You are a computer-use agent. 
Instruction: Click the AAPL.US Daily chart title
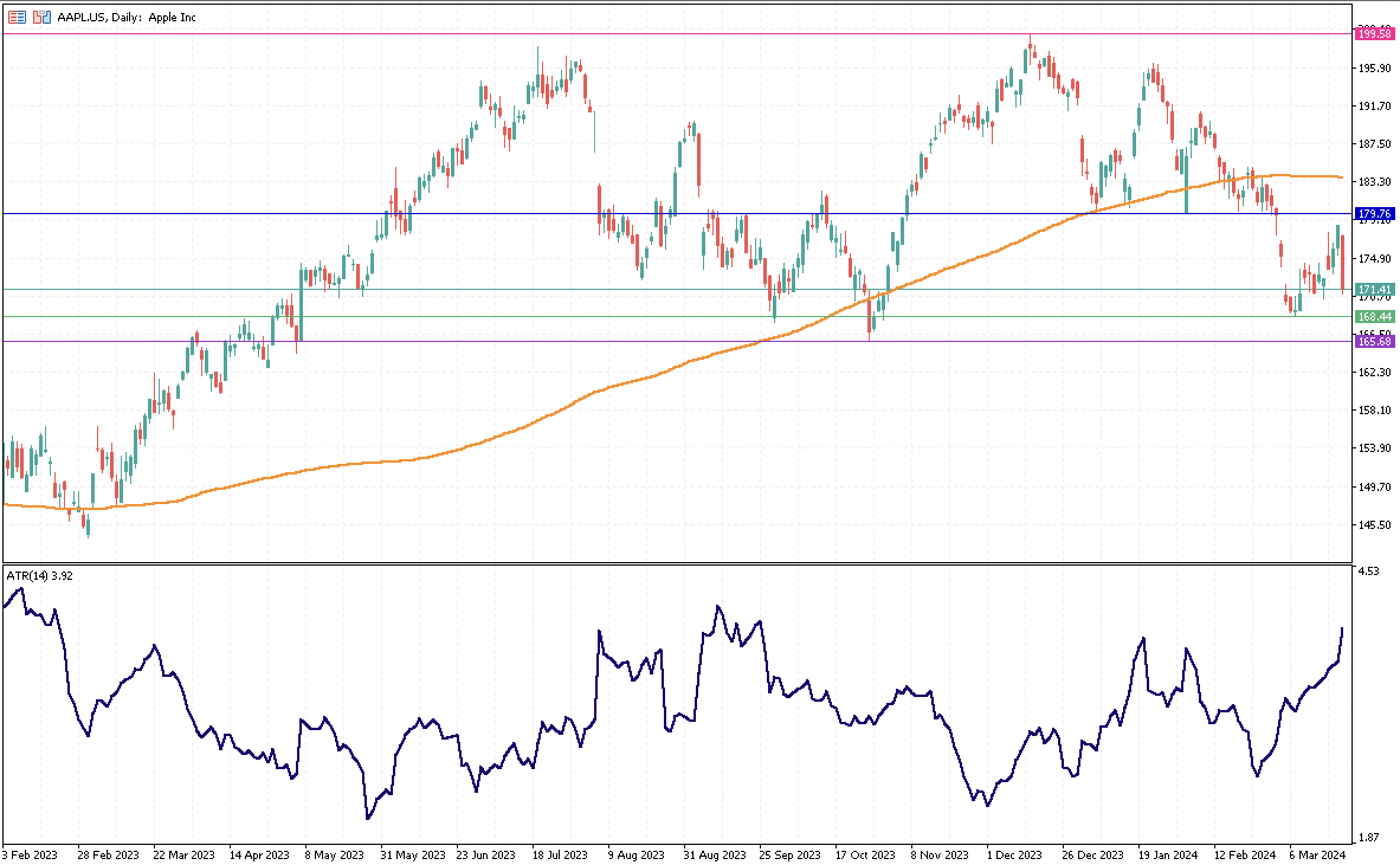(x=126, y=17)
